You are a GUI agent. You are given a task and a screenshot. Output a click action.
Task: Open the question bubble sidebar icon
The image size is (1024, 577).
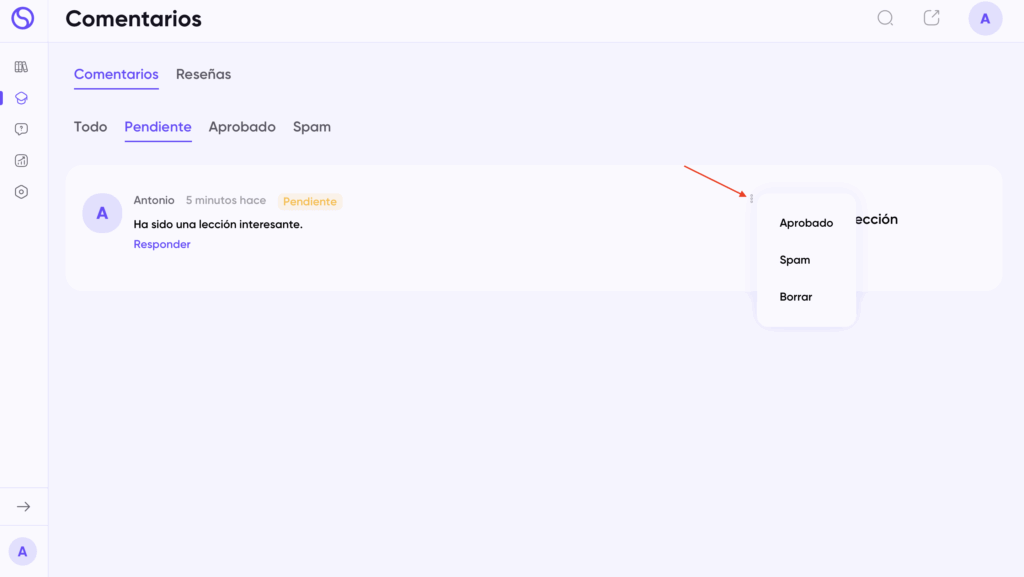coord(22,129)
